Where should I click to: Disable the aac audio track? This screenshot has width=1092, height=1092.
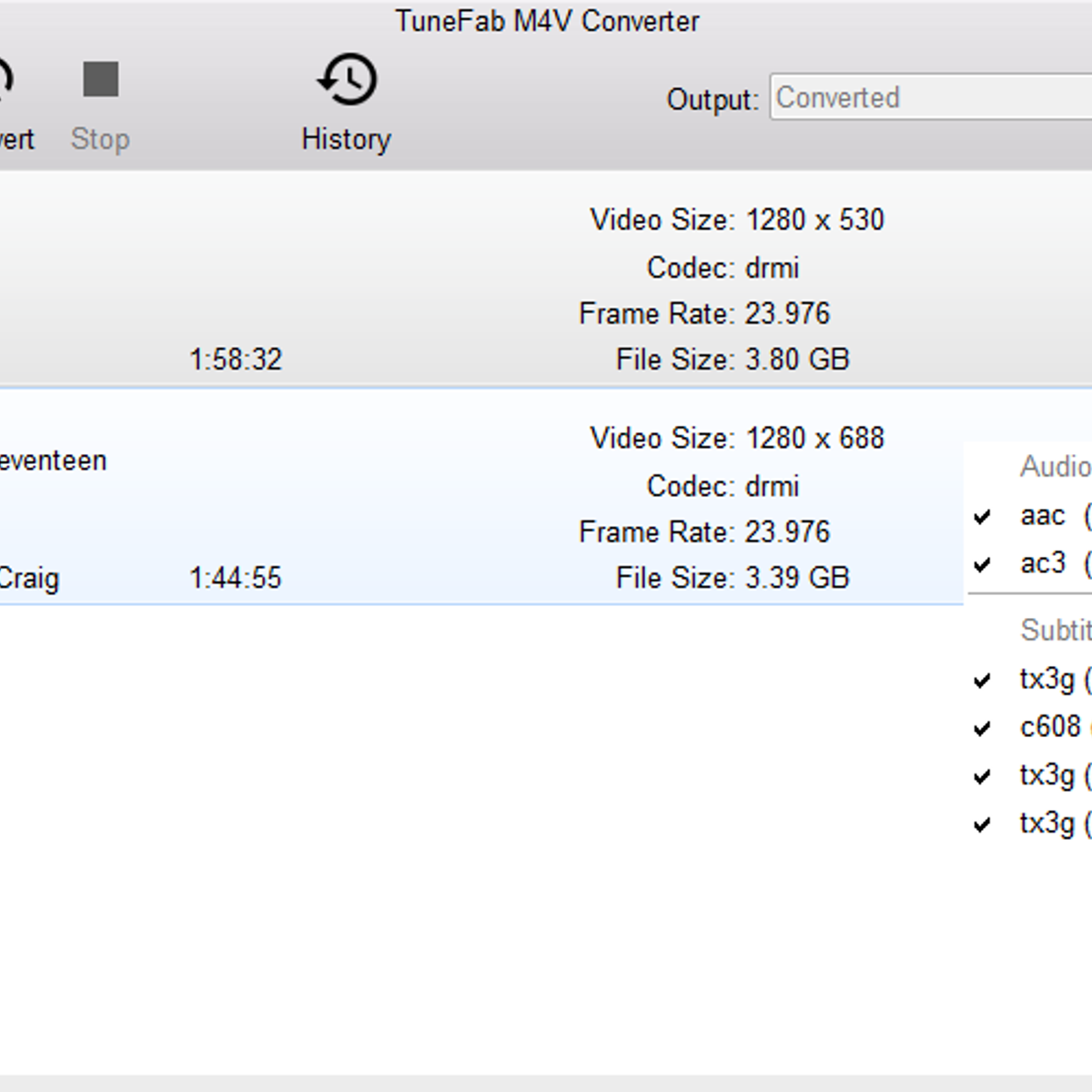981,516
